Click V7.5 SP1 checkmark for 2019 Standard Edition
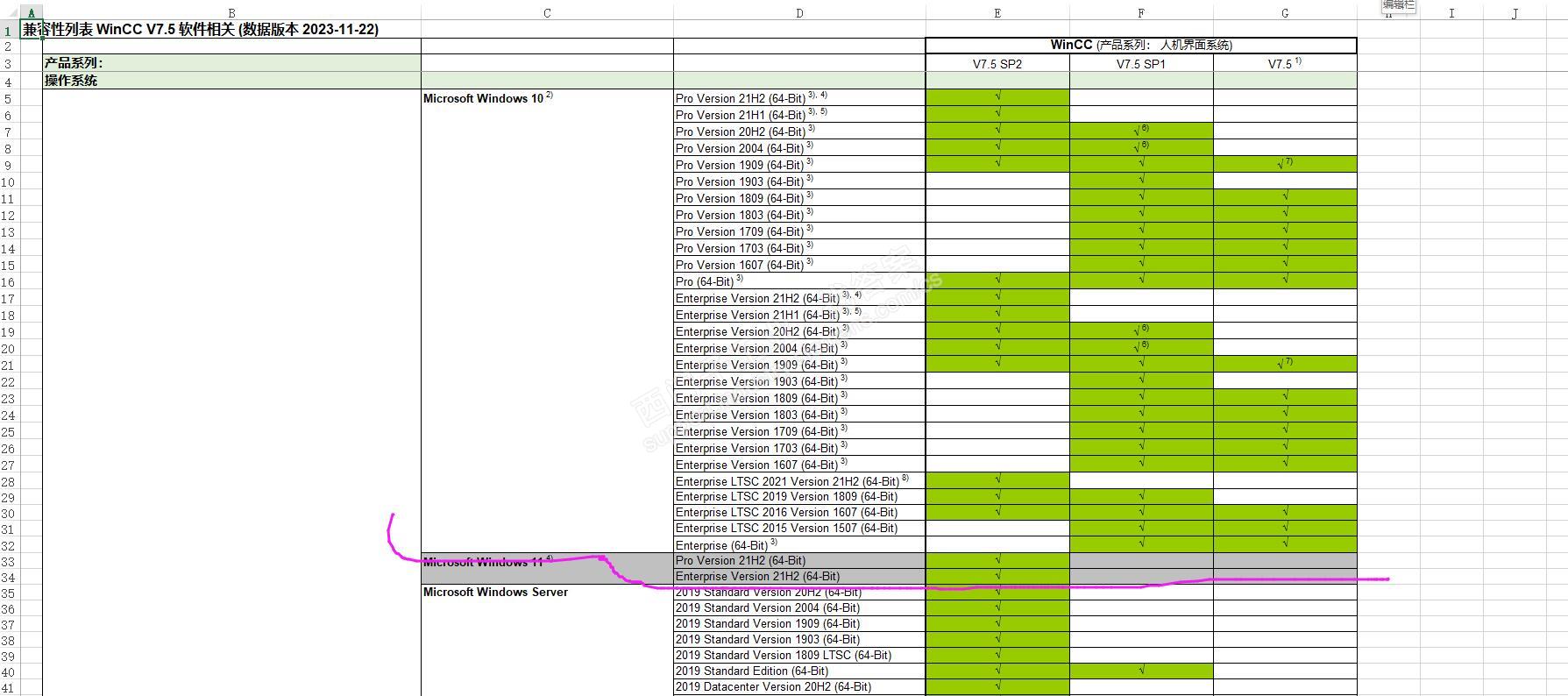This screenshot has height=696, width=1568. [x=1141, y=671]
